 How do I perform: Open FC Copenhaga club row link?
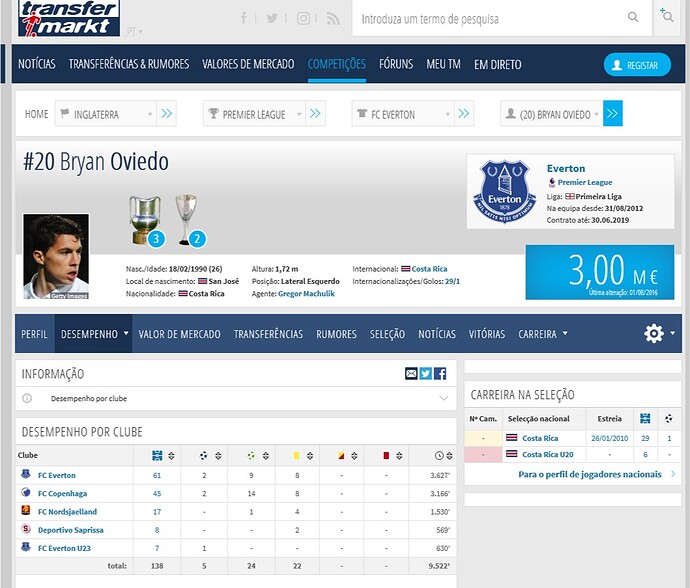click(62, 493)
